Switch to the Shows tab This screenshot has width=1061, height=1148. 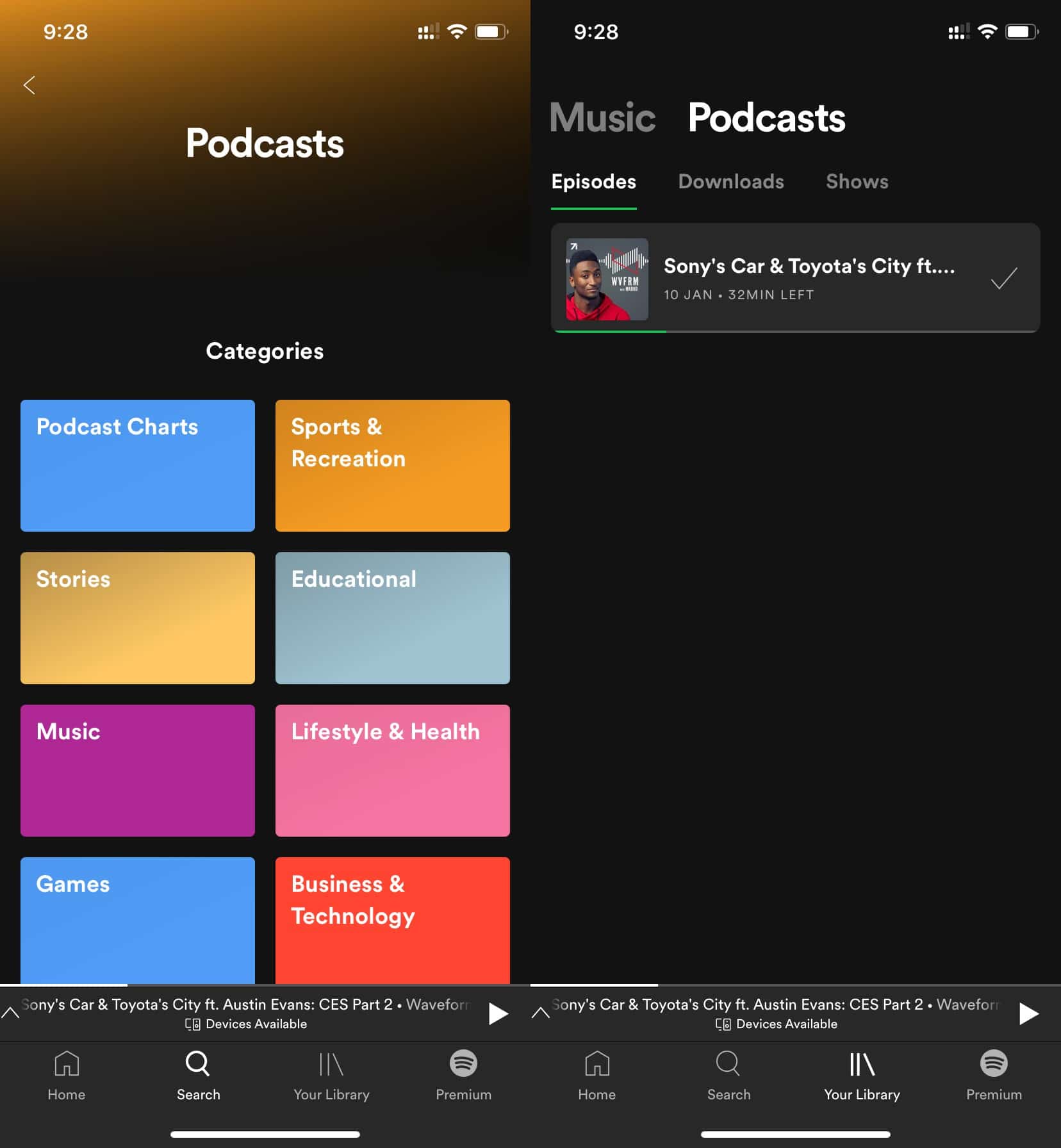point(857,182)
